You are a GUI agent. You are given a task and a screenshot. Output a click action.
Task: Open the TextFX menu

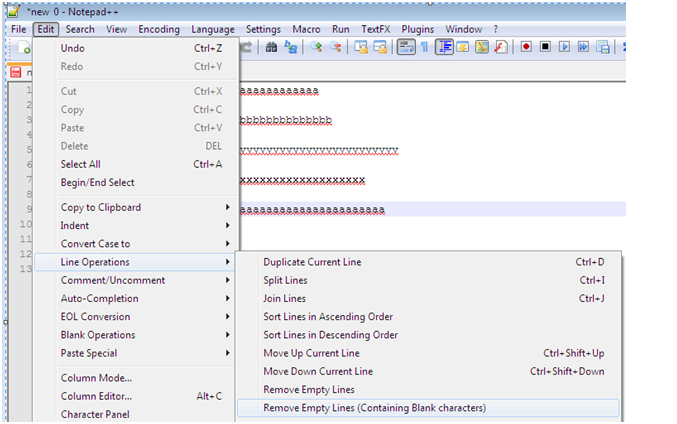coord(376,29)
